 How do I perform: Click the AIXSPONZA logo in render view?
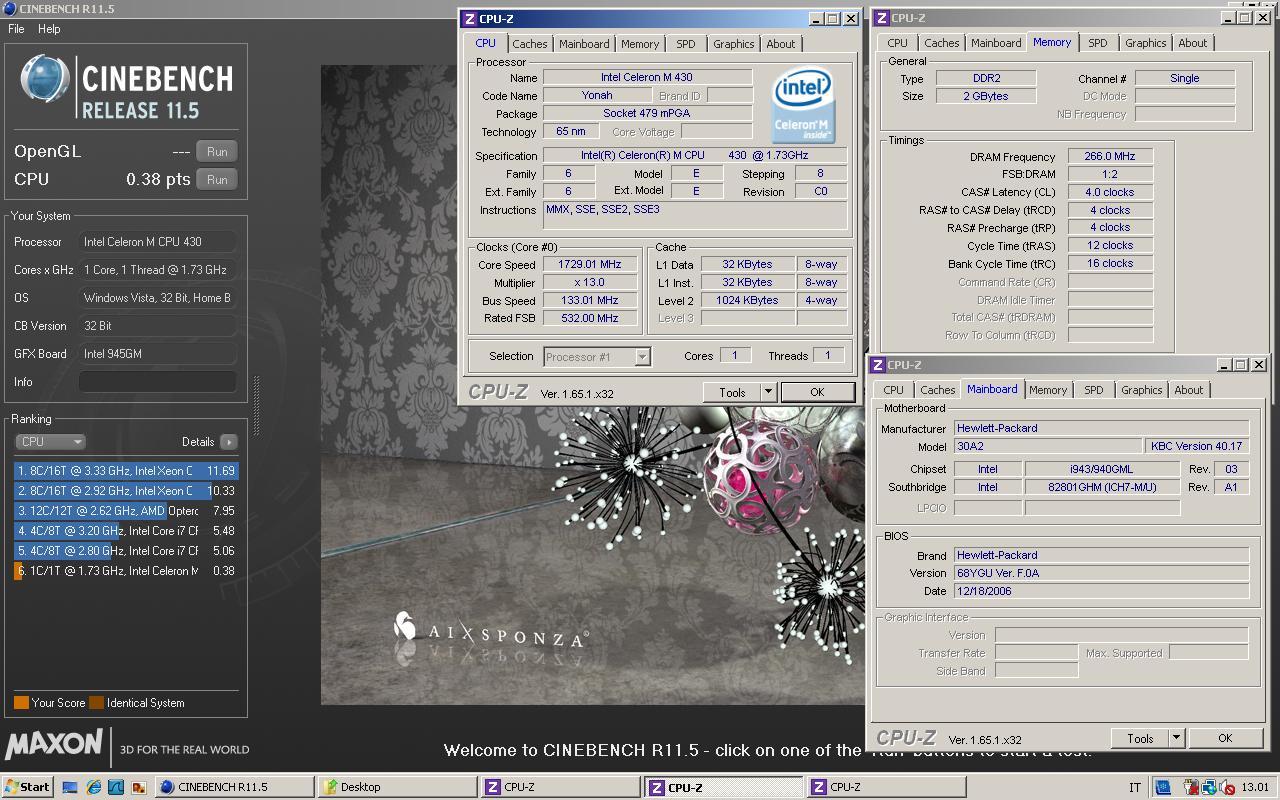[491, 630]
